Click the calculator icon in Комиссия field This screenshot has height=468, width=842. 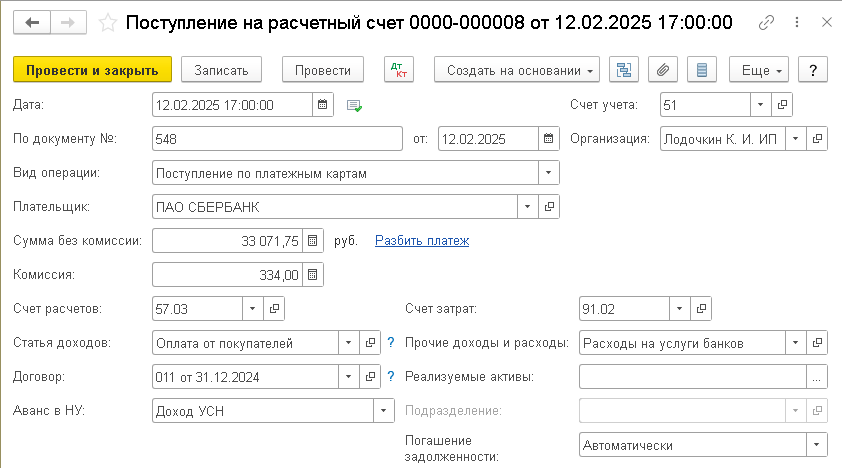(x=313, y=275)
